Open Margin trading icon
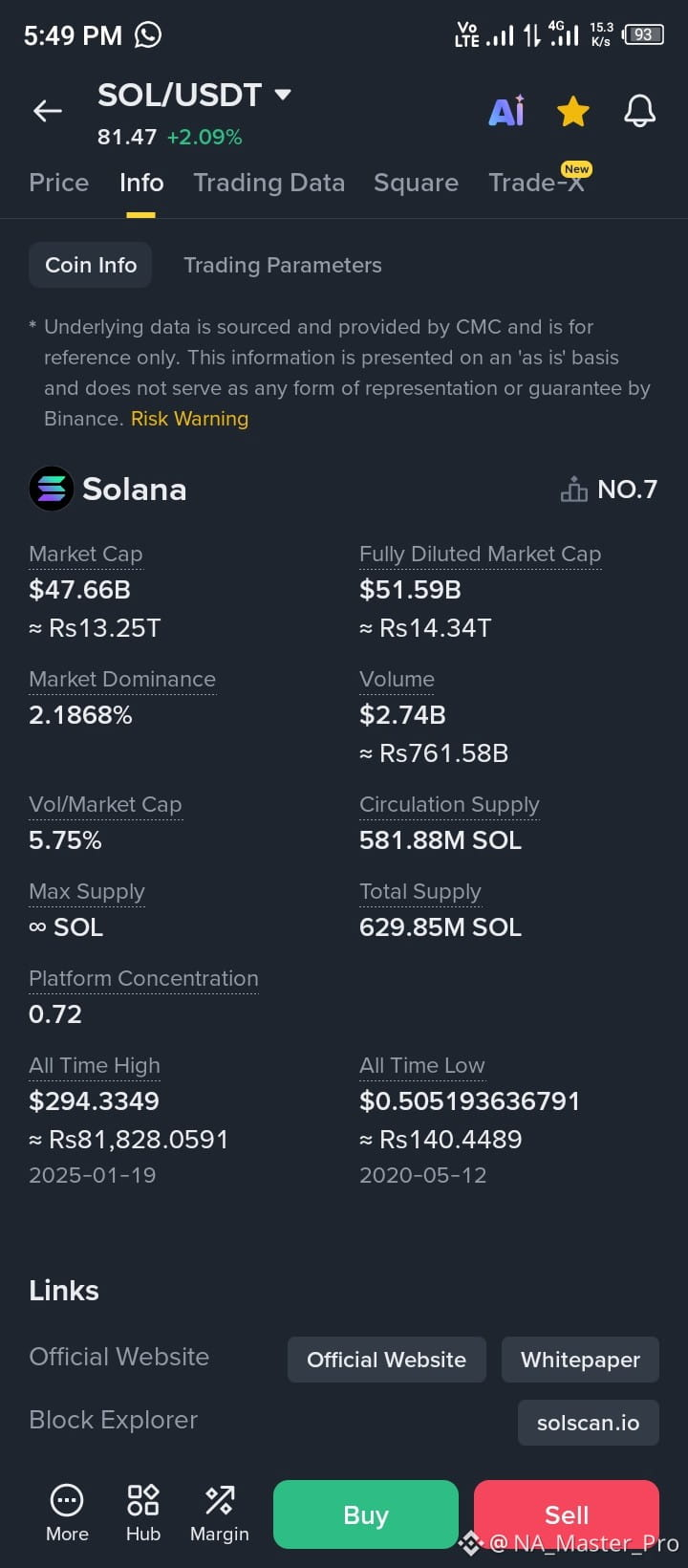688x1568 pixels. [220, 1499]
